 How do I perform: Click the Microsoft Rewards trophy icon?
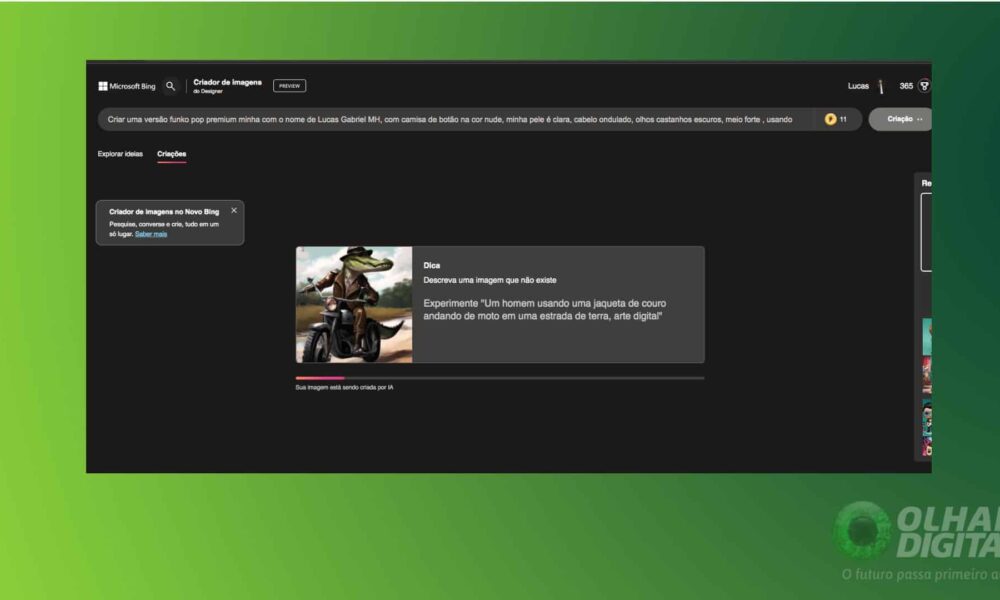coord(924,86)
